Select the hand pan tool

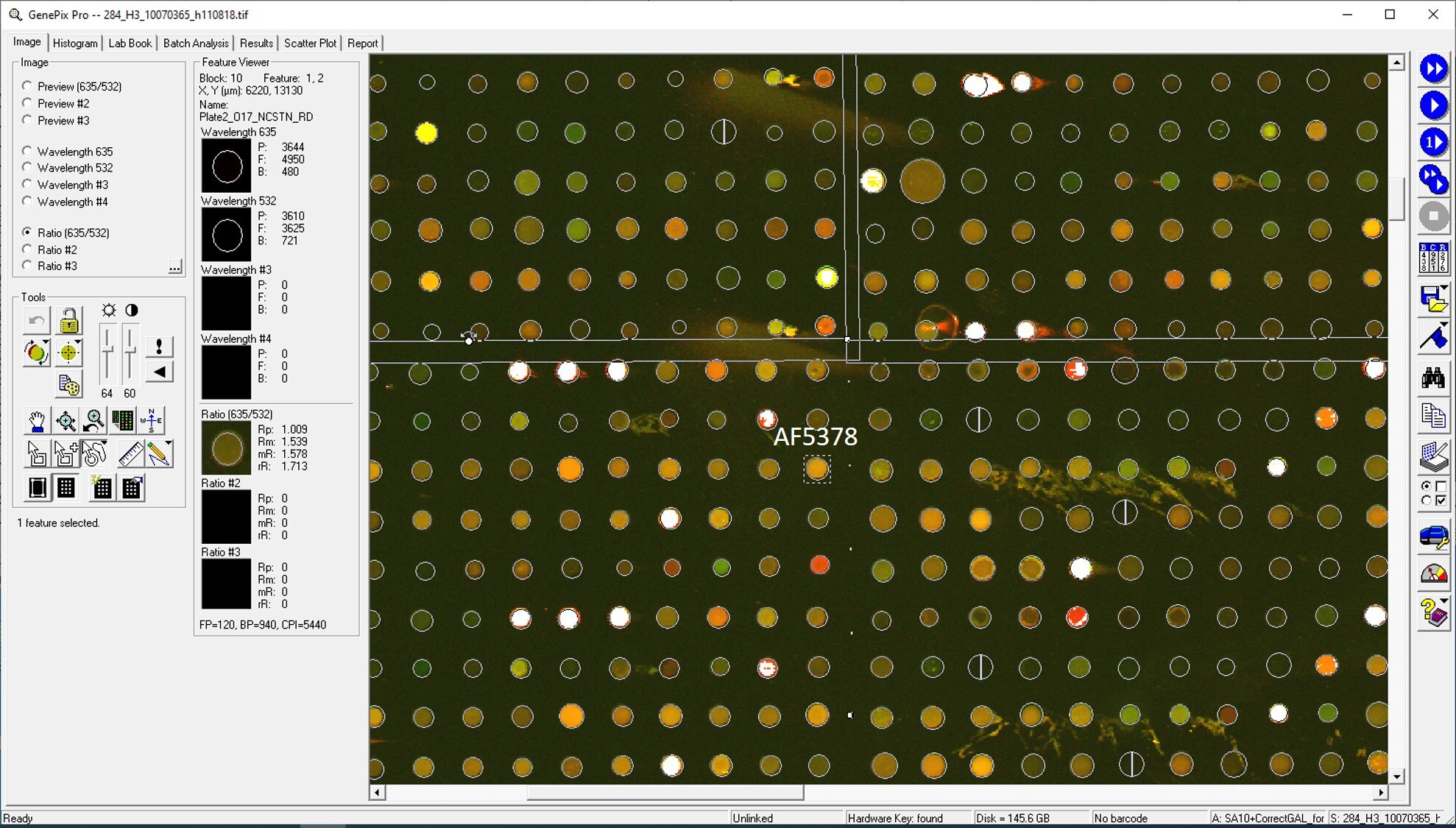pyautogui.click(x=36, y=421)
